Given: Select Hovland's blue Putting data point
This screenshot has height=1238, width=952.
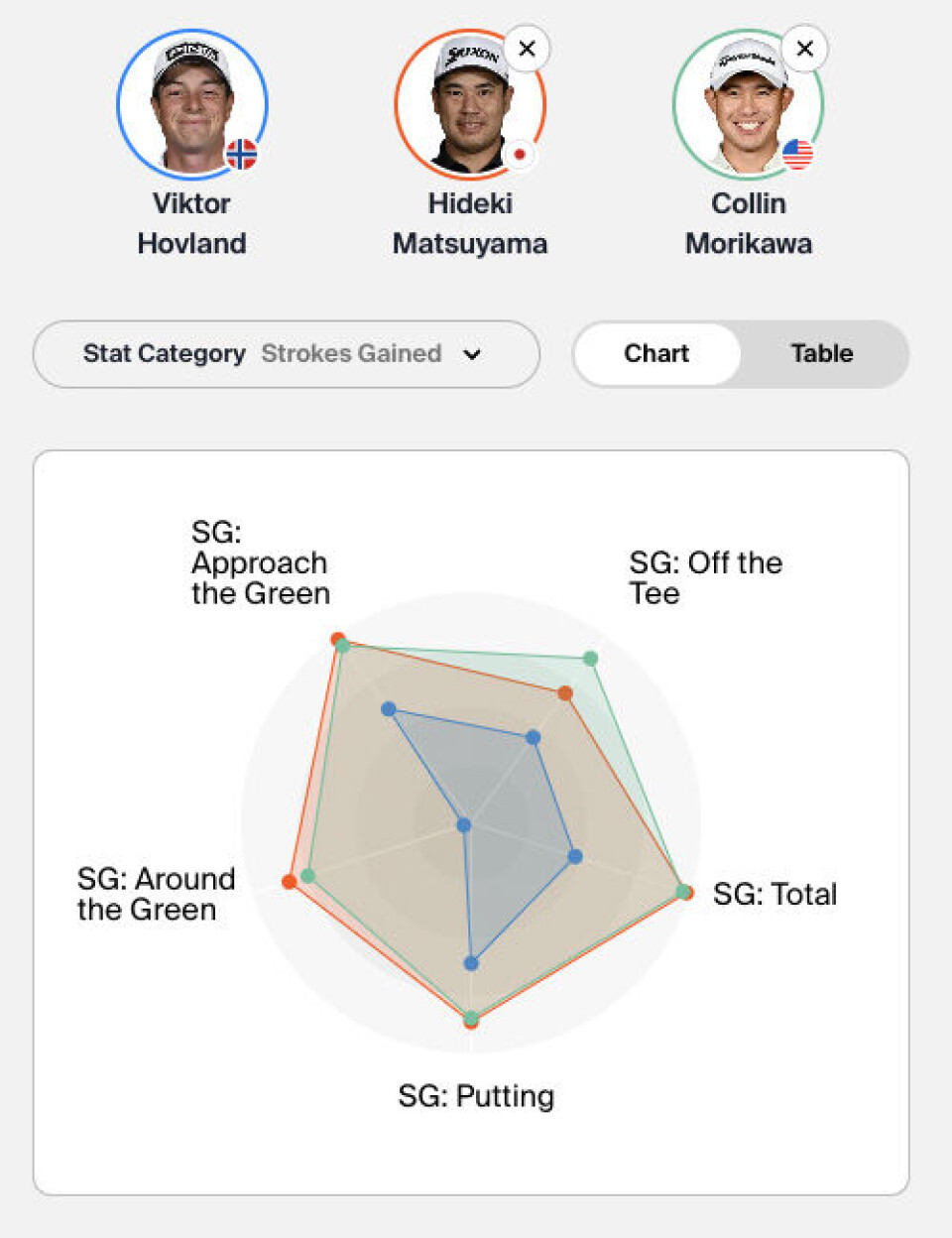Looking at the screenshot, I should click(x=472, y=962).
